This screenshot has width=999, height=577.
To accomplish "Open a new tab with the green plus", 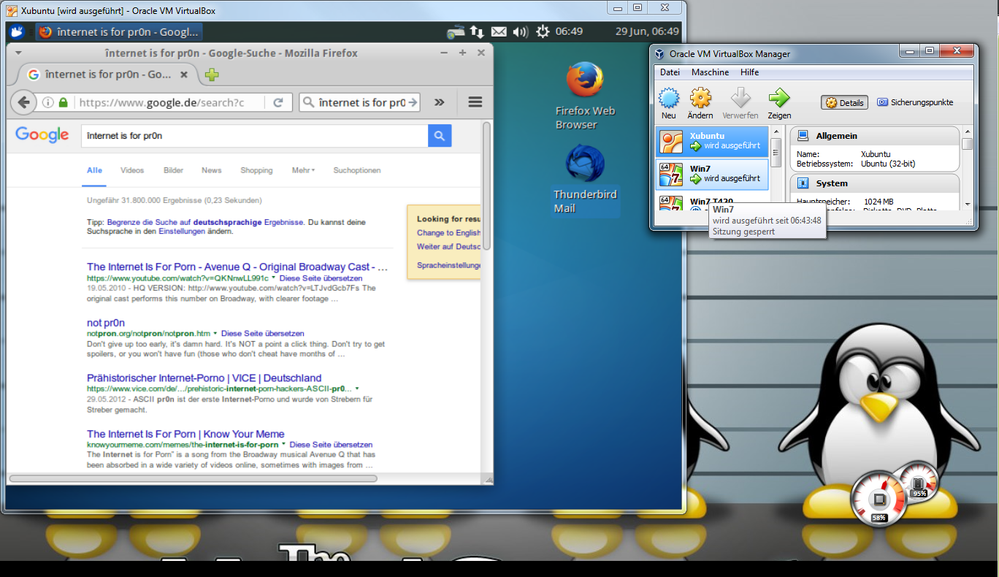I will [212, 75].
